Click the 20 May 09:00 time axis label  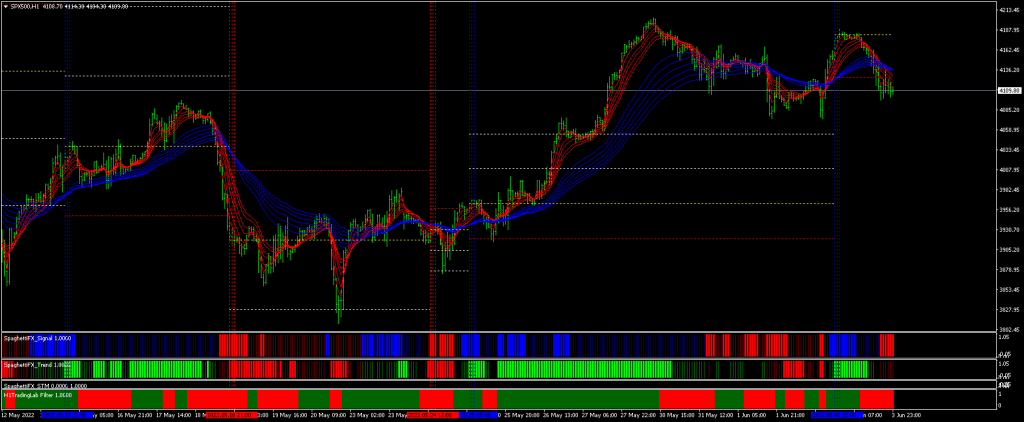(x=329, y=414)
